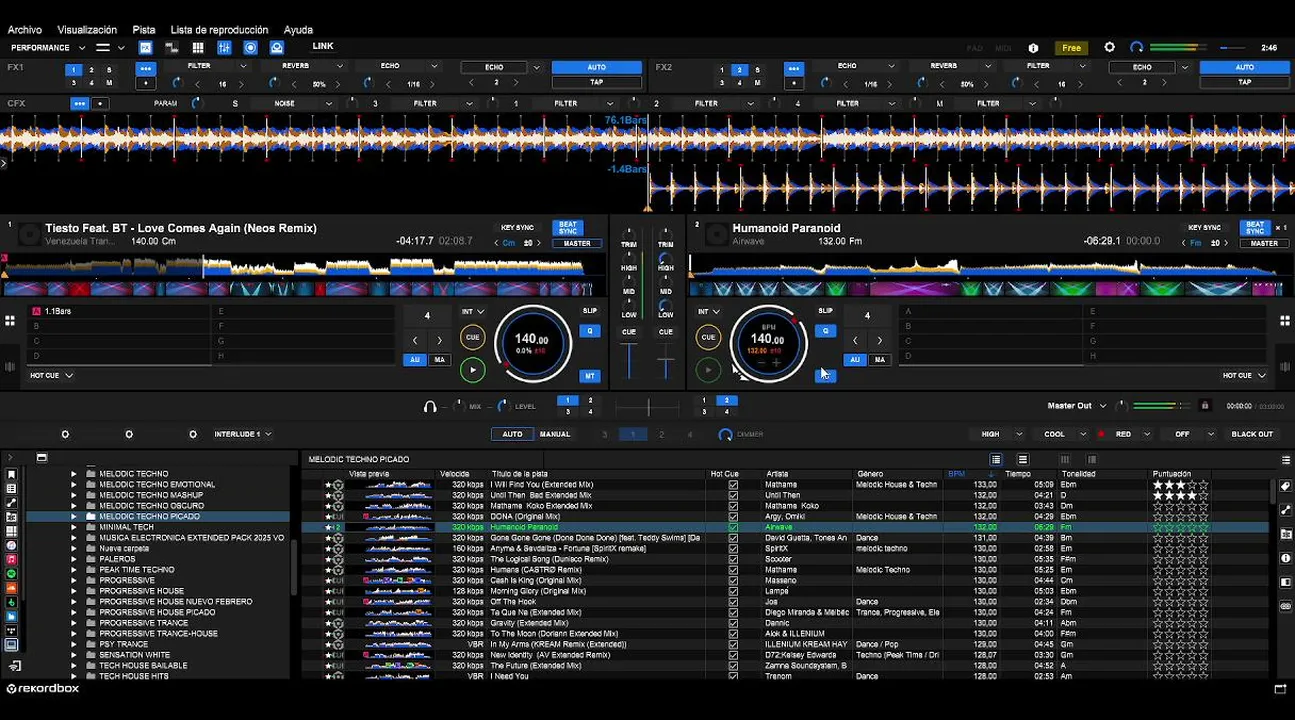Click the CUE button on deck 1
The width and height of the screenshot is (1295, 720).
[x=472, y=337]
